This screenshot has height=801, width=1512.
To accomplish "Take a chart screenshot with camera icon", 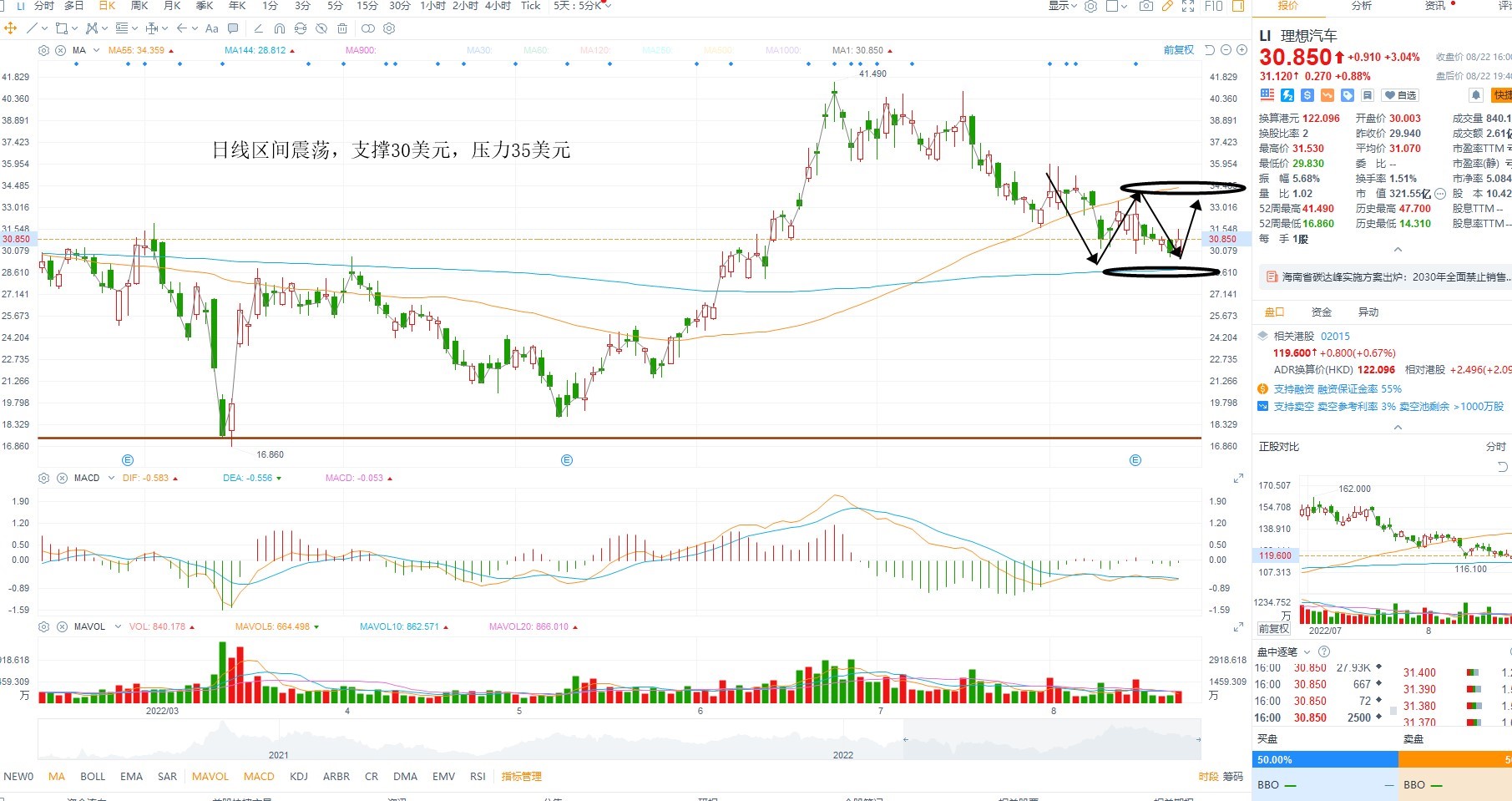I will coord(1146,6).
